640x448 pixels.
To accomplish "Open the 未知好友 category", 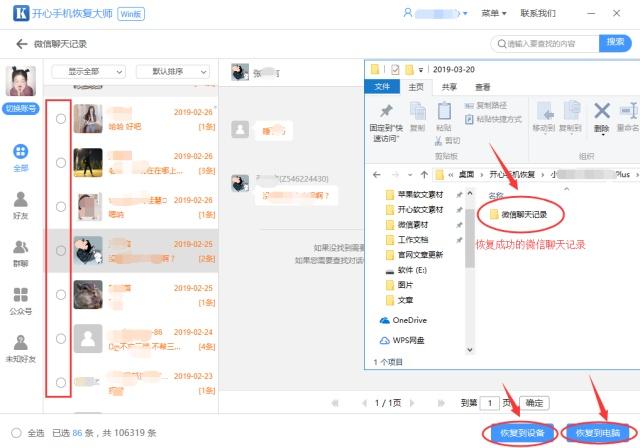I will pyautogui.click(x=20, y=343).
